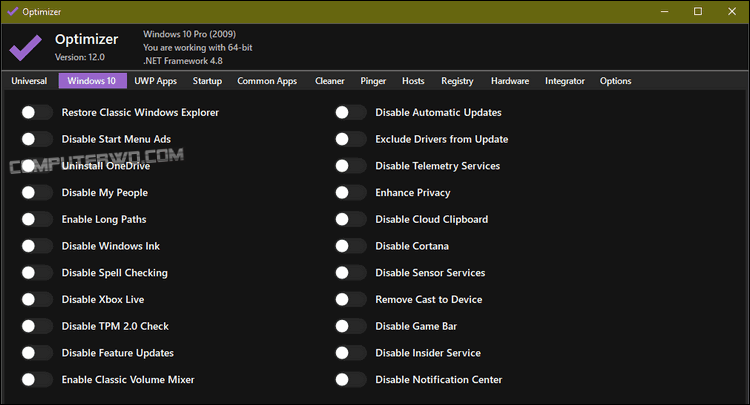The image size is (750, 405).
Task: Click the purple Optimizer checkmark logo
Action: point(25,47)
